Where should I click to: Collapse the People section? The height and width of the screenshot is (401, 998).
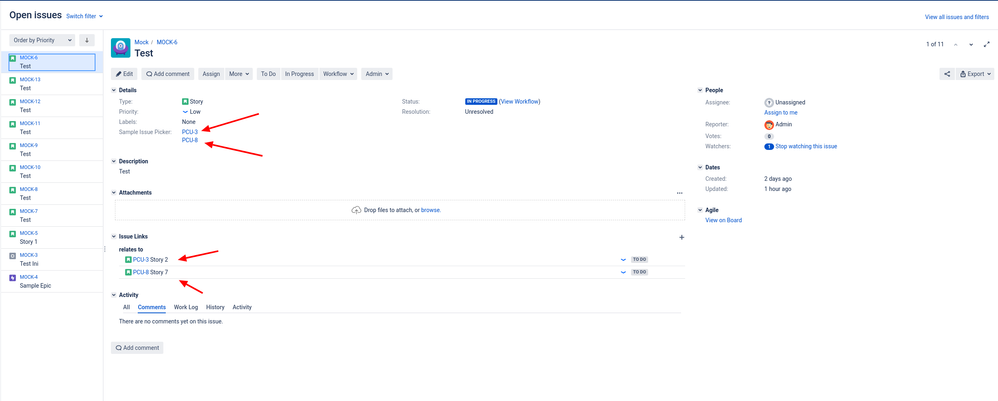click(x=700, y=90)
